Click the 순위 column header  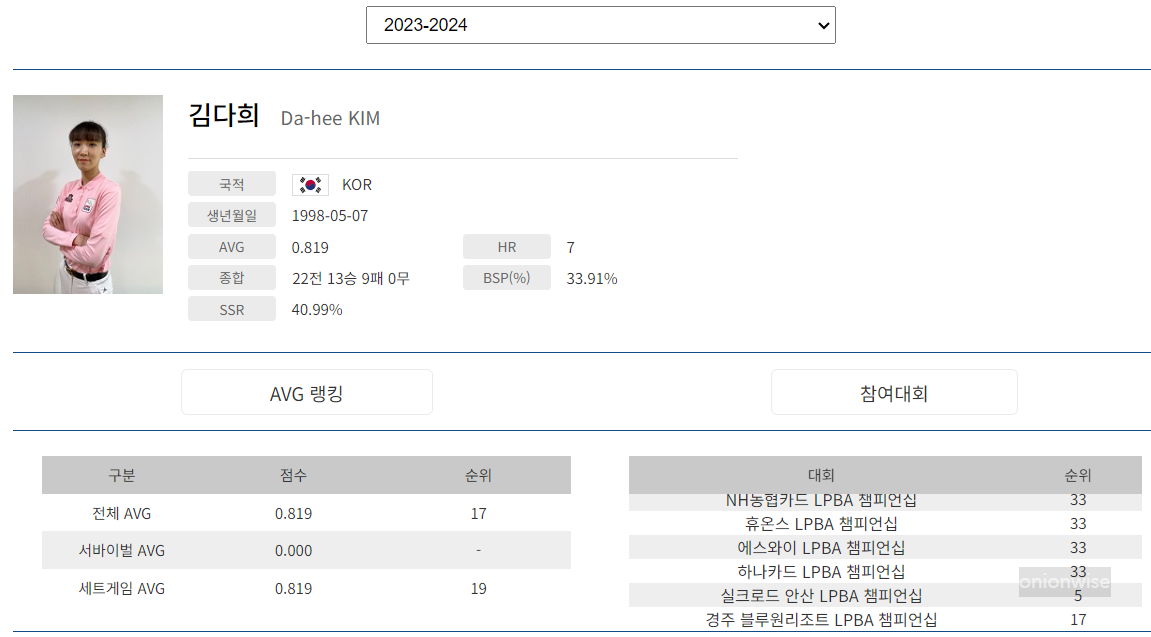[x=1078, y=475]
